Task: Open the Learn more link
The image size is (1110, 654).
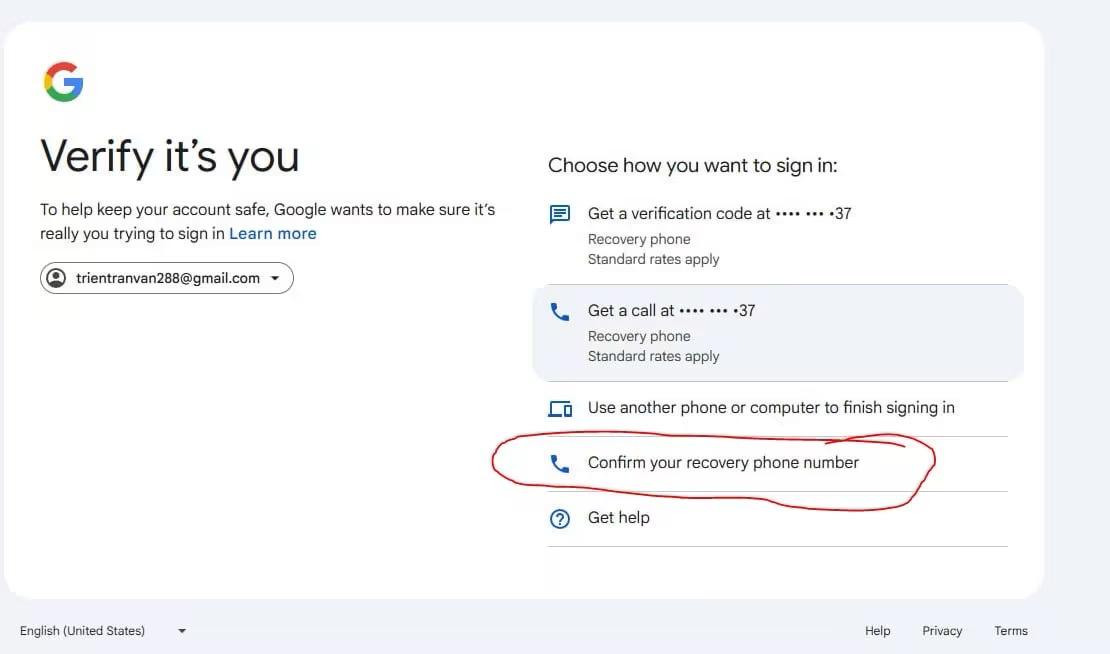Action: [273, 234]
